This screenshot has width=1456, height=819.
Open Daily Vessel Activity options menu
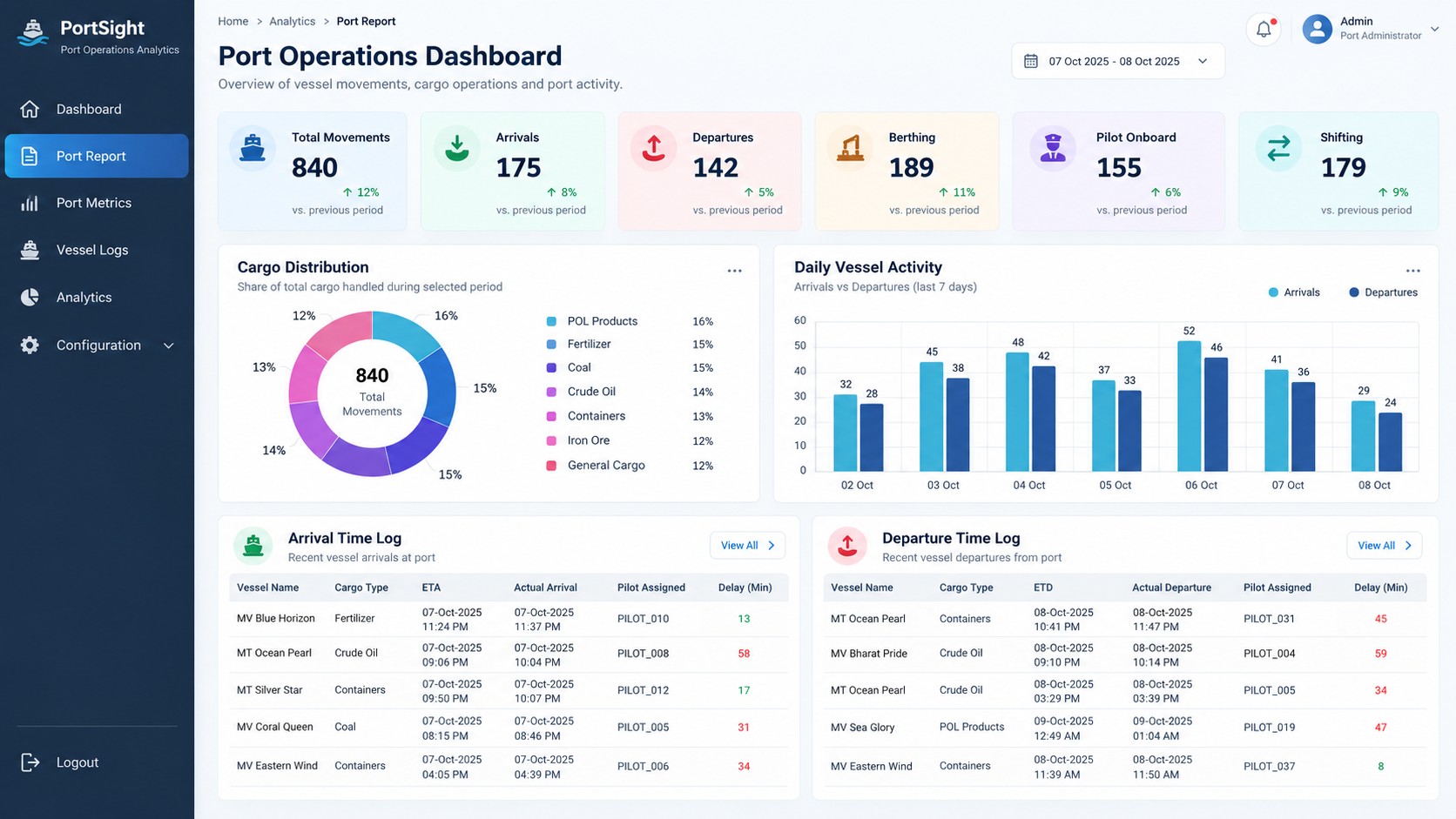(1412, 271)
